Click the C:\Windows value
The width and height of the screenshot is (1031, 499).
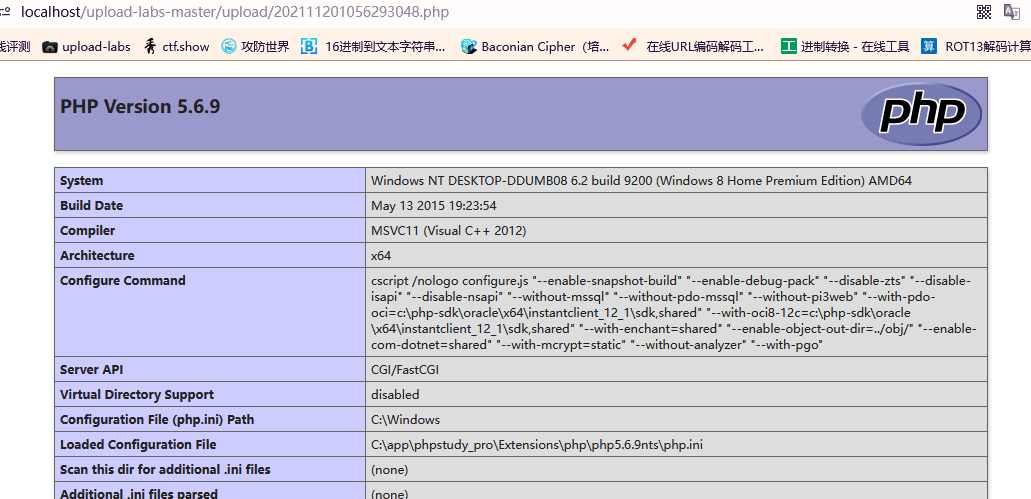pos(405,419)
